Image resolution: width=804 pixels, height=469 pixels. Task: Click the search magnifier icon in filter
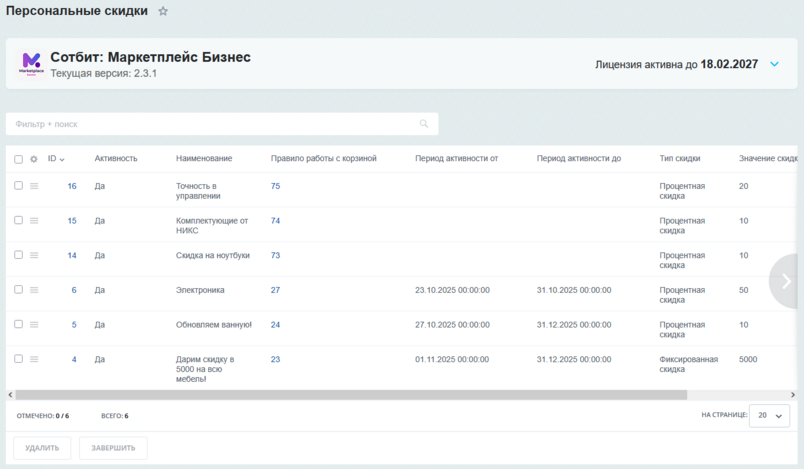point(424,124)
